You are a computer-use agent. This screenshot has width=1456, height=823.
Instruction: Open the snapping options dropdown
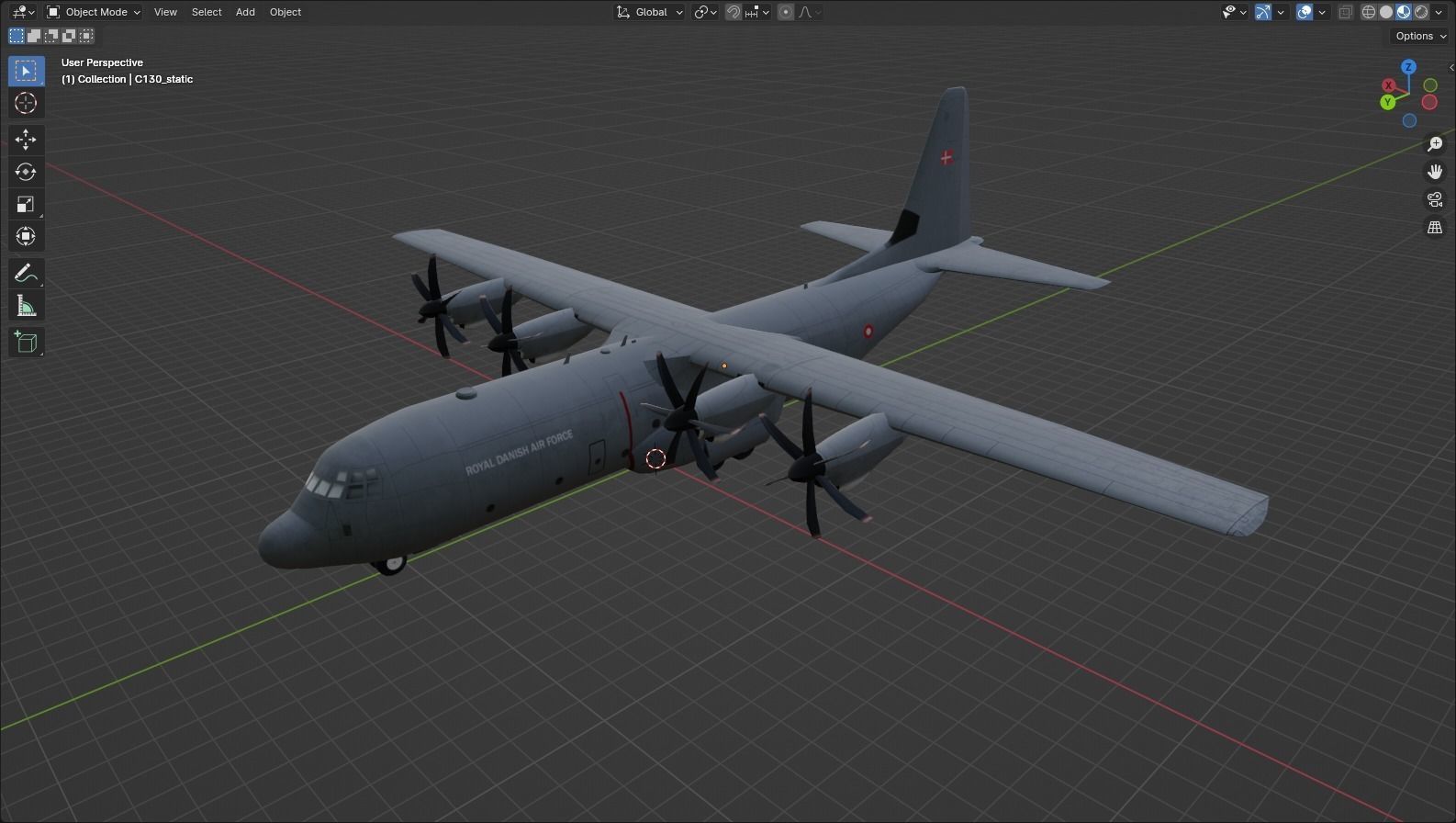point(758,12)
